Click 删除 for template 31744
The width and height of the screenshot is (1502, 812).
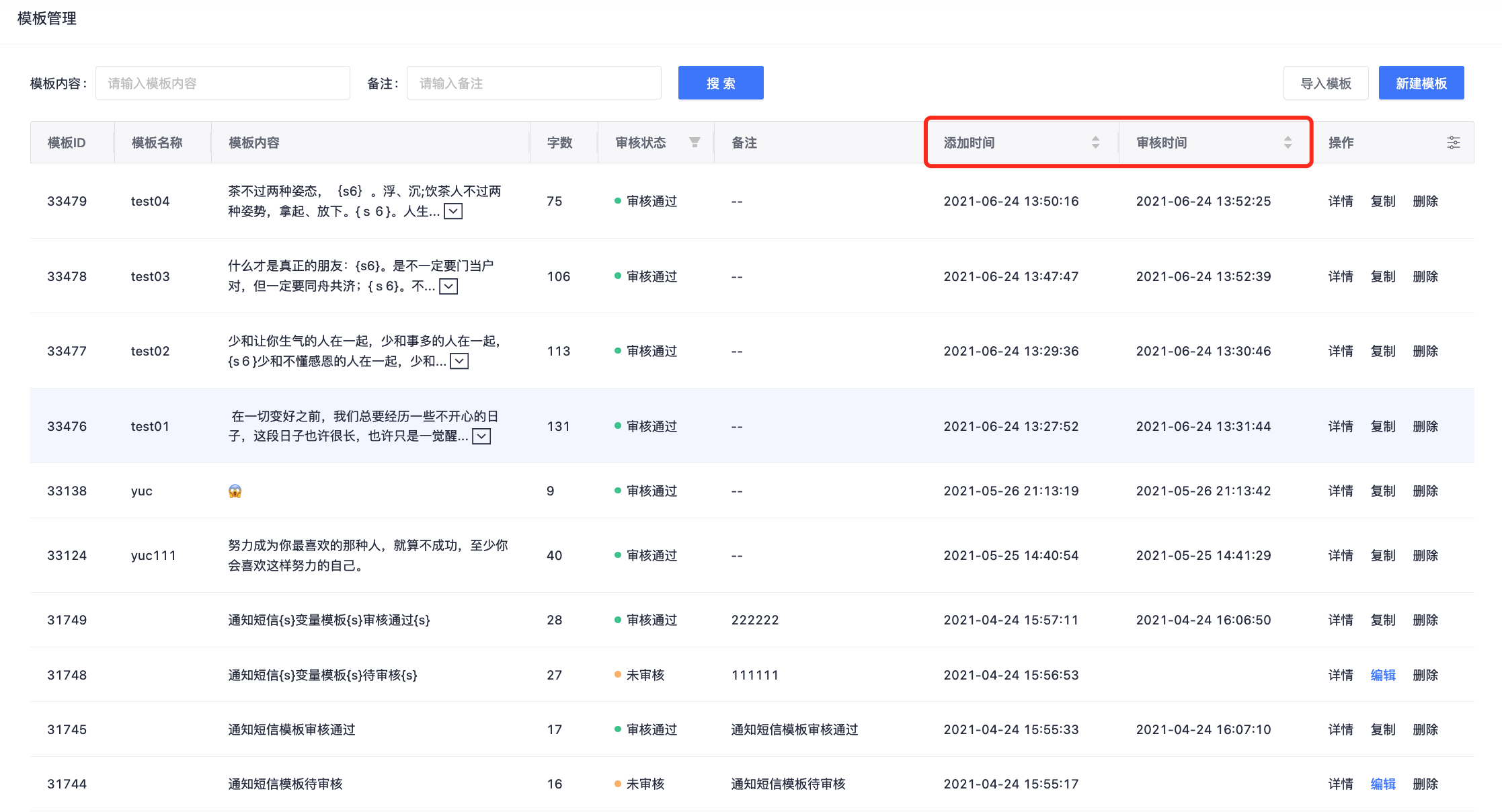pyautogui.click(x=1425, y=784)
